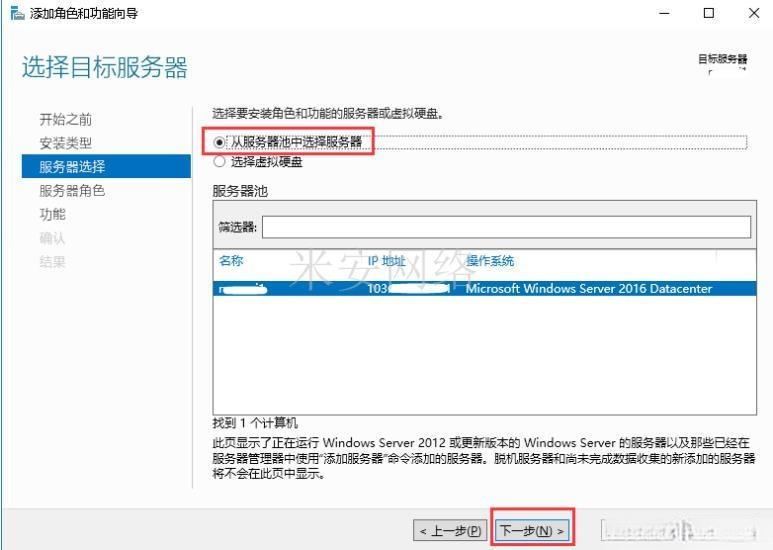Image resolution: width=773 pixels, height=550 pixels.
Task: Open the '安装类型' step in sidebar
Action: tap(65, 143)
